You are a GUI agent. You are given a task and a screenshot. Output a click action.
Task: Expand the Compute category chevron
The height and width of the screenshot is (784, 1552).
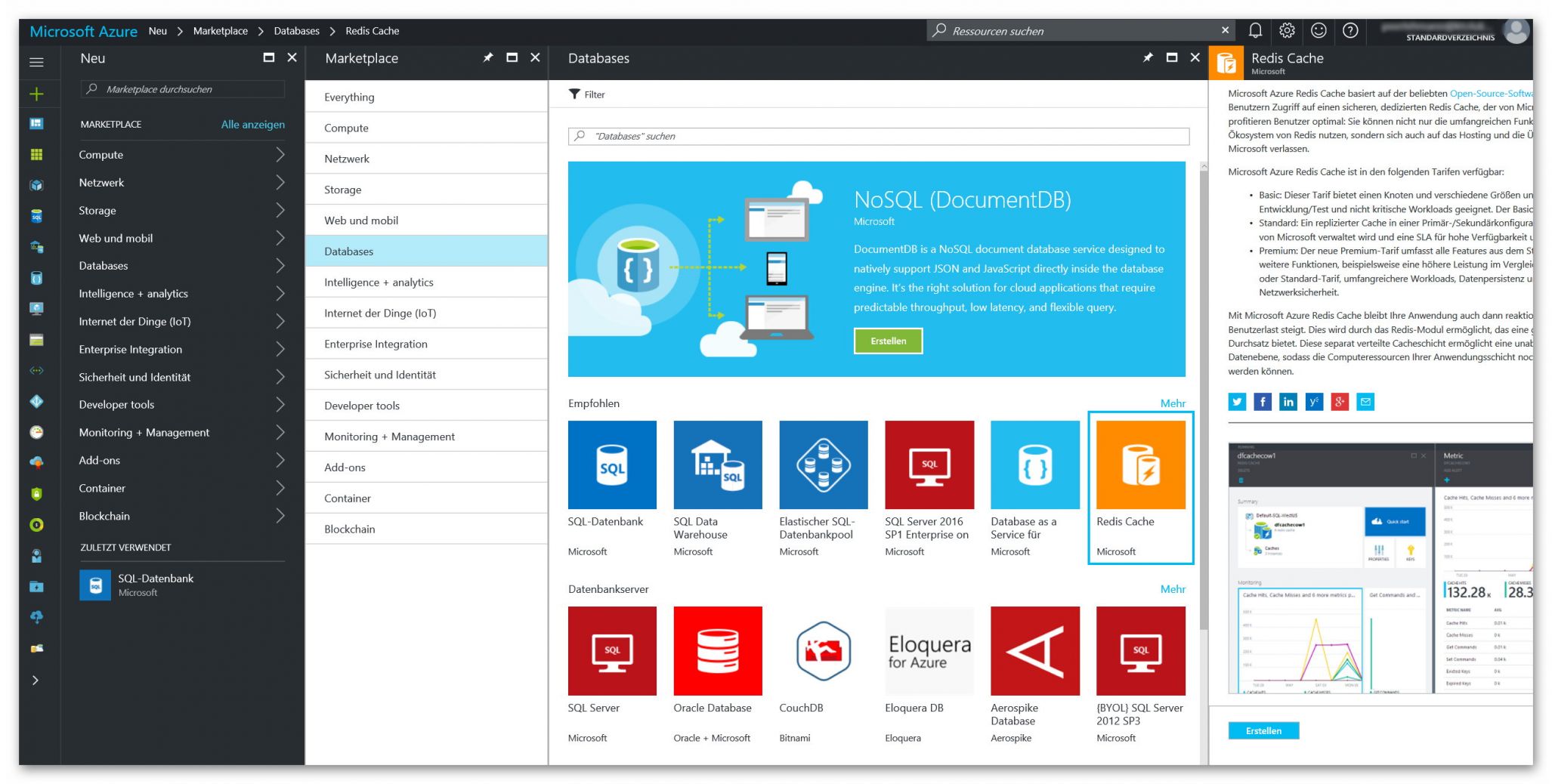coord(280,155)
